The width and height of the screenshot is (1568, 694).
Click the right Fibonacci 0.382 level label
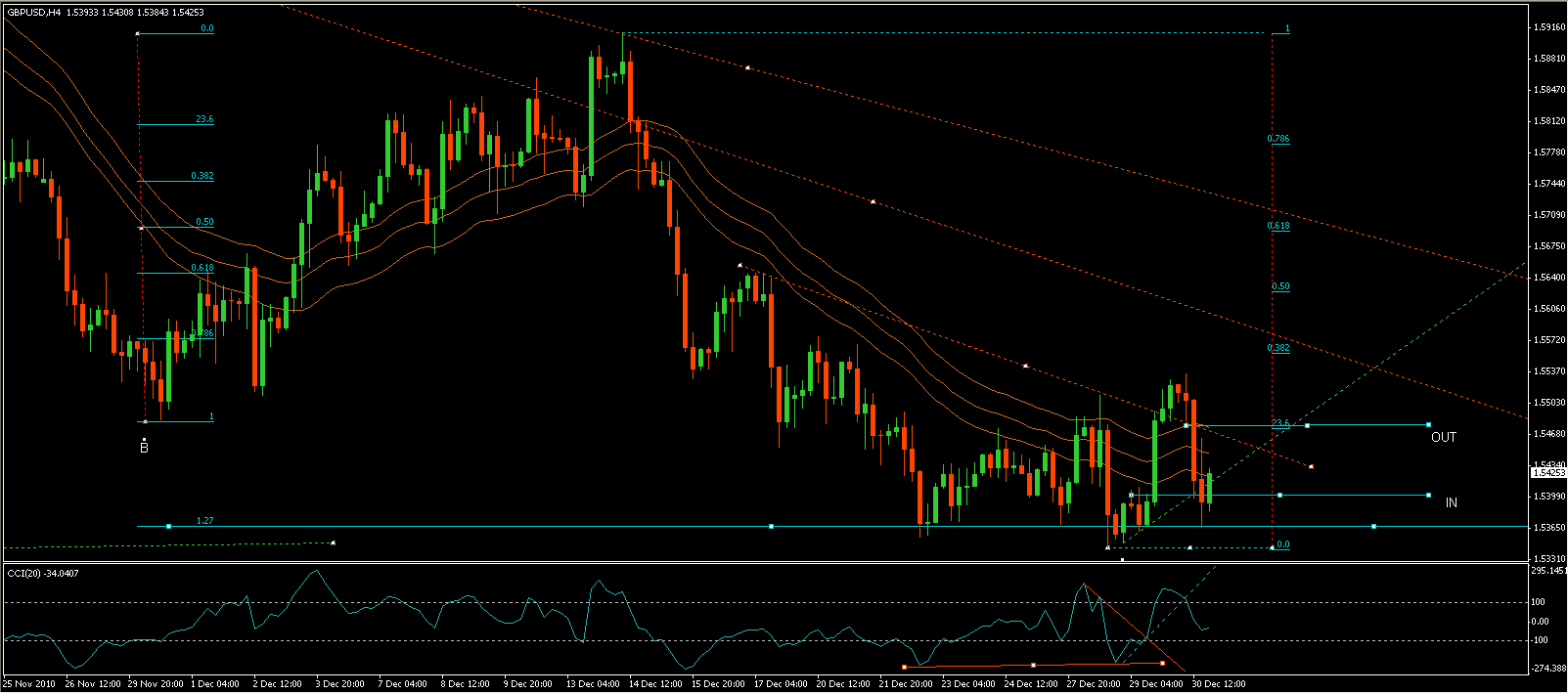[1278, 348]
